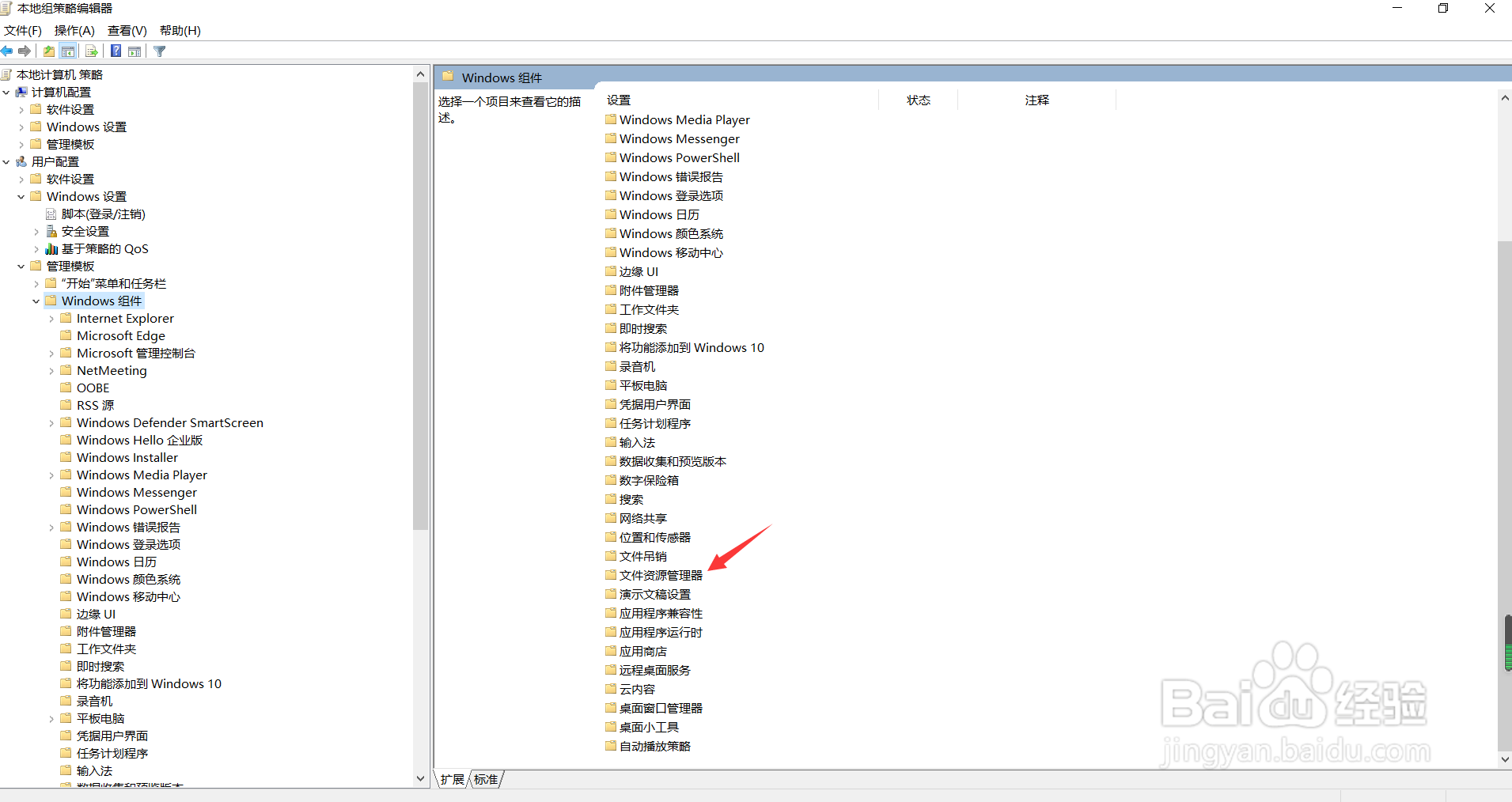
Task: Click folder icon of 录音机 in right list
Action: point(611,366)
